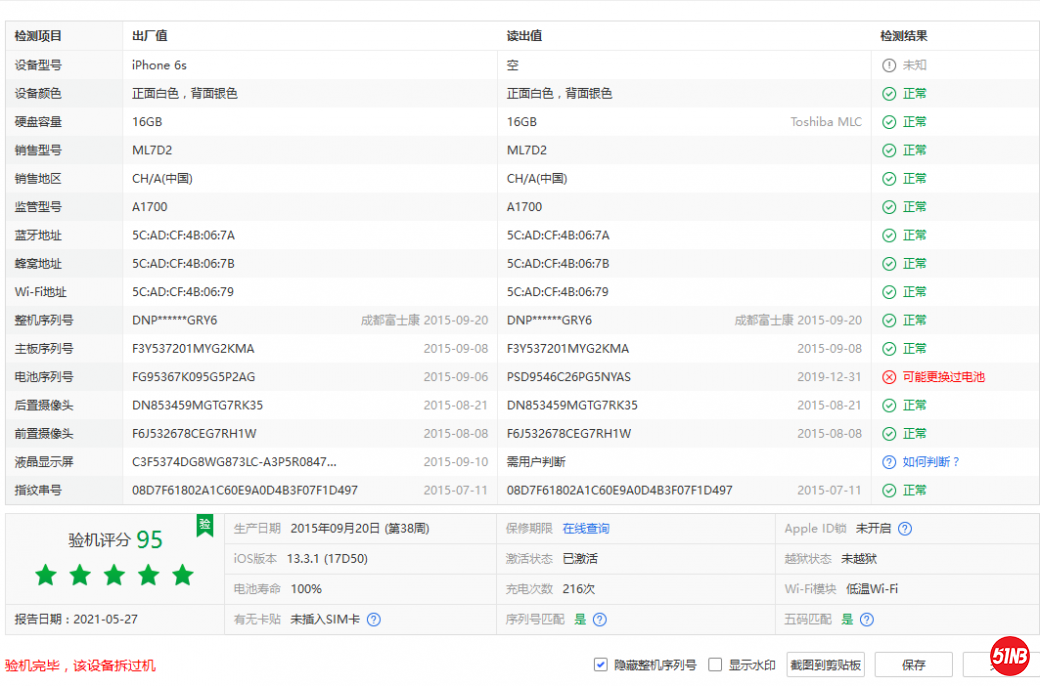The image size is (1040, 686).
Task: Click the green 验 badge on score panel
Action: [205, 525]
